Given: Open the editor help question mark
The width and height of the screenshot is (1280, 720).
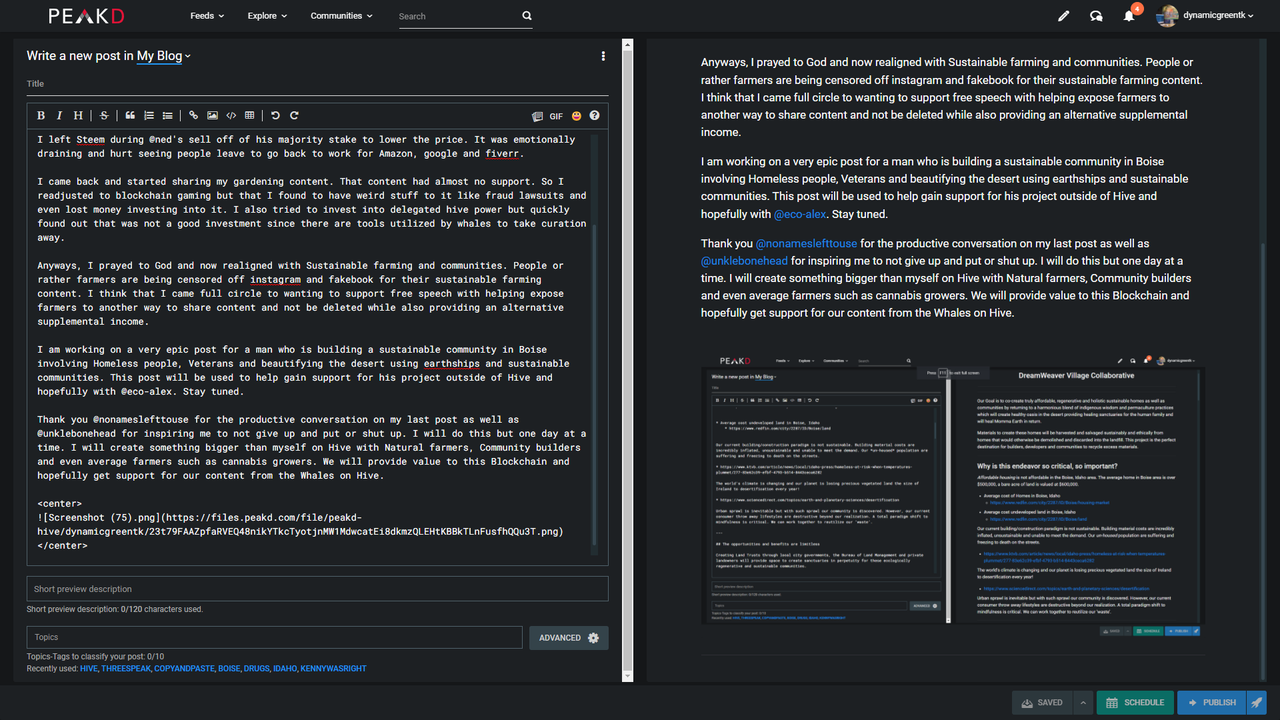Looking at the screenshot, I should 595,116.
